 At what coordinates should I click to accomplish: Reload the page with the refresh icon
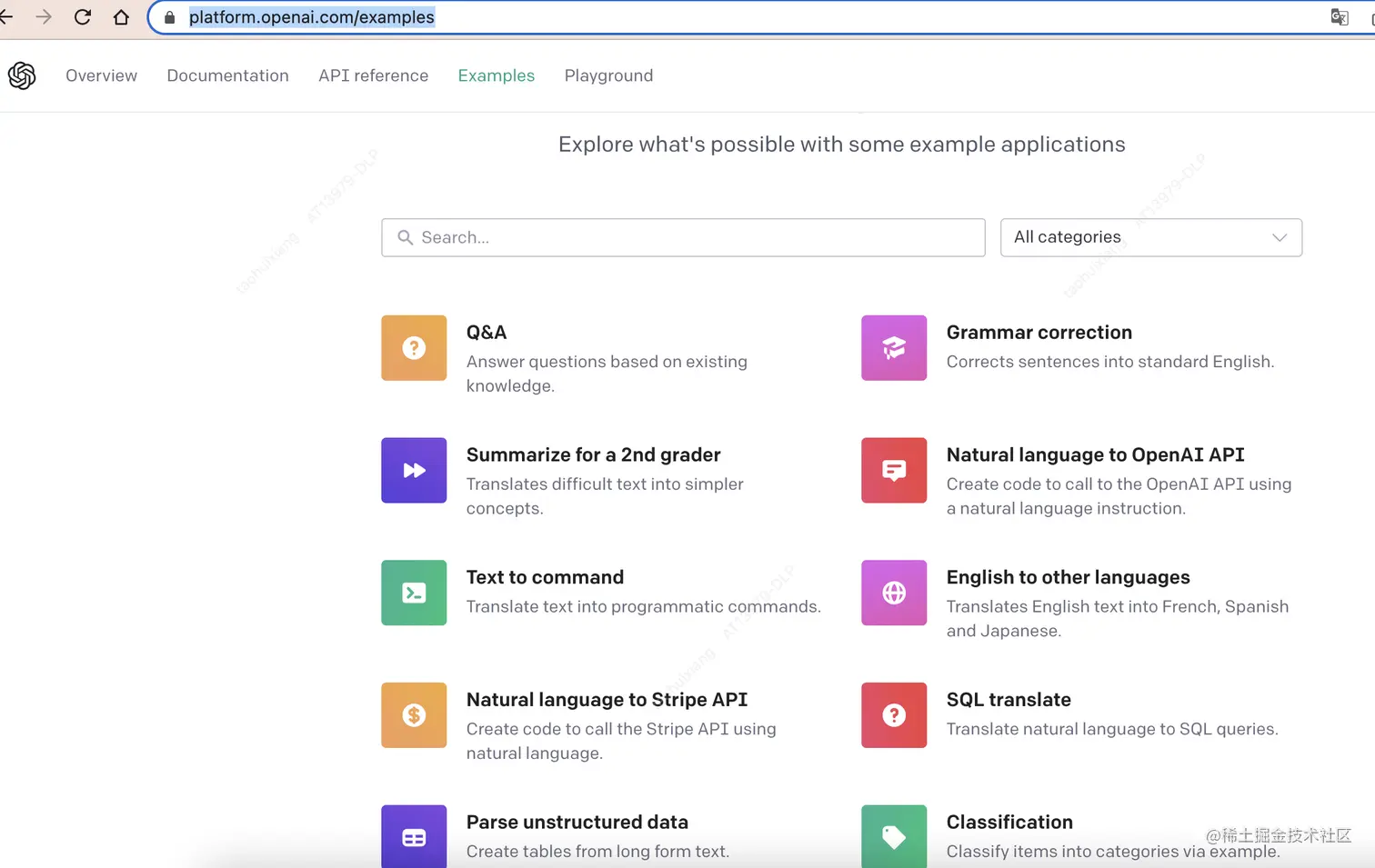(83, 17)
